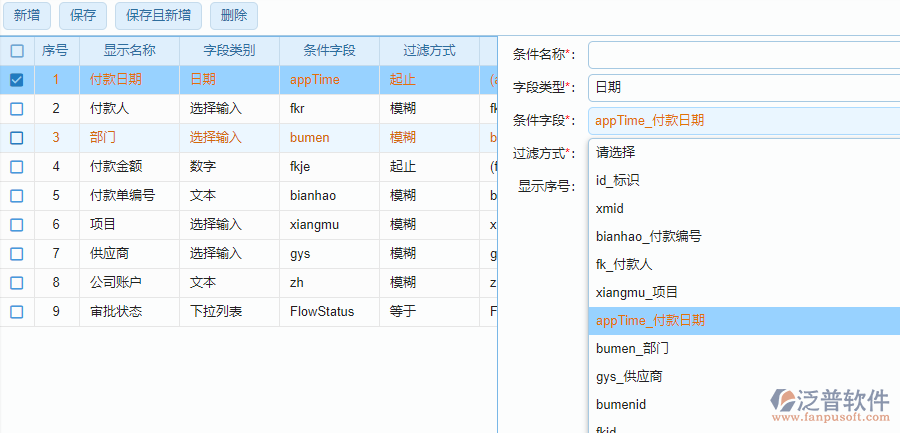This screenshot has width=900, height=433.
Task: Choose xiangmu_项目 option
Action: click(x=744, y=293)
